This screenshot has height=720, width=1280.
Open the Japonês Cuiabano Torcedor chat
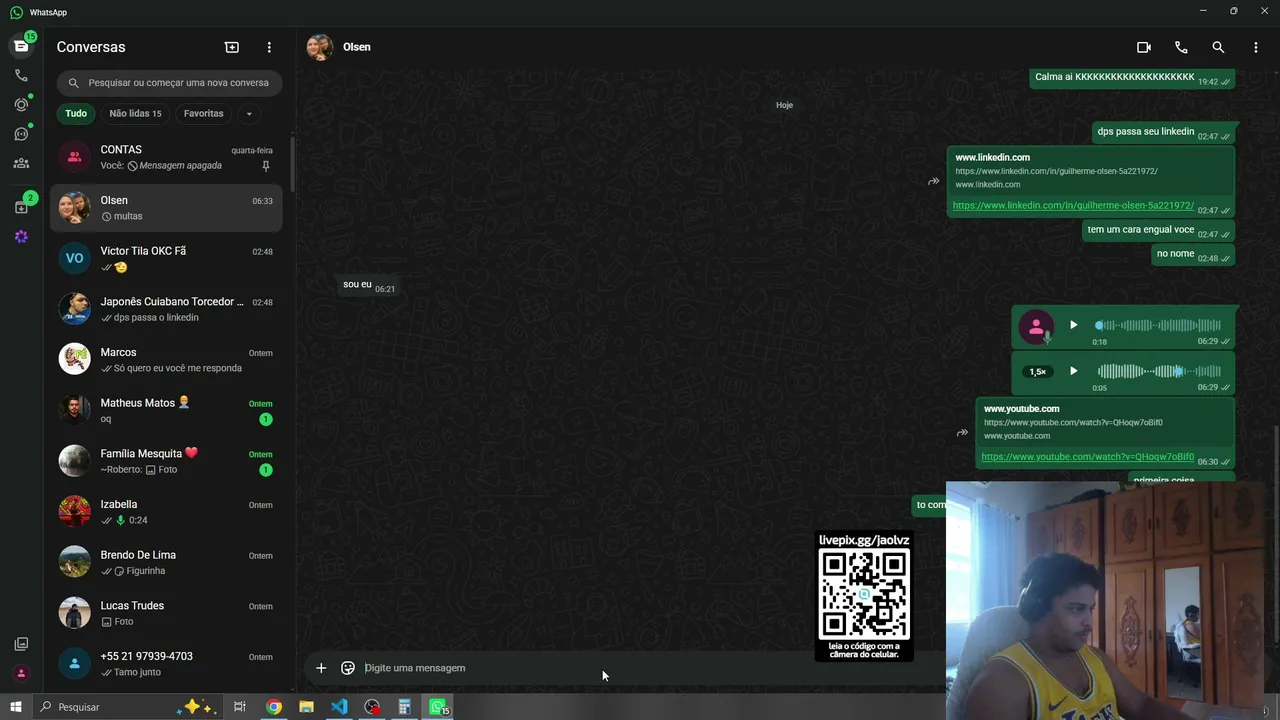[x=166, y=309]
